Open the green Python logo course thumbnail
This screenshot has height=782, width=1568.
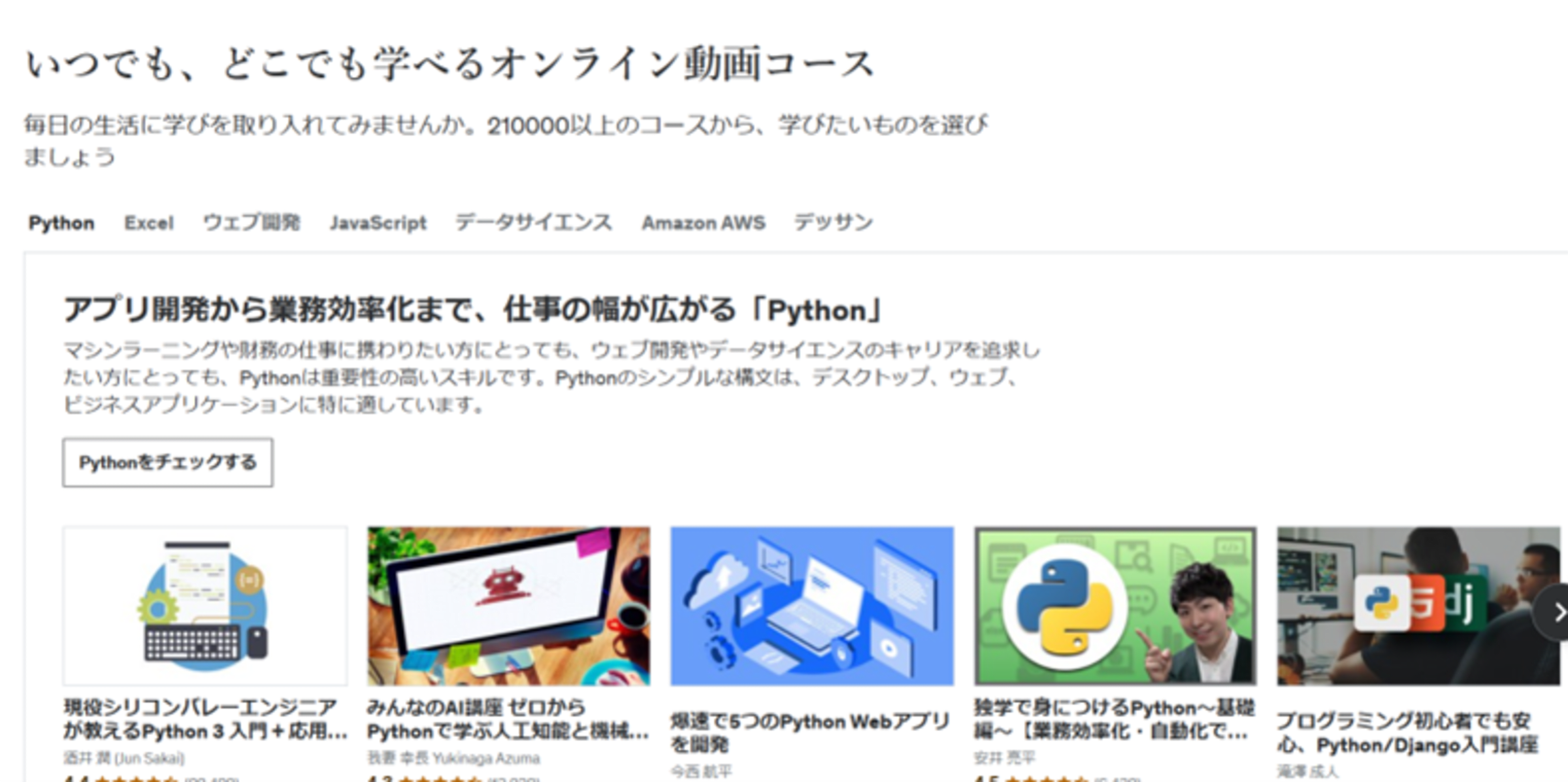click(1115, 606)
